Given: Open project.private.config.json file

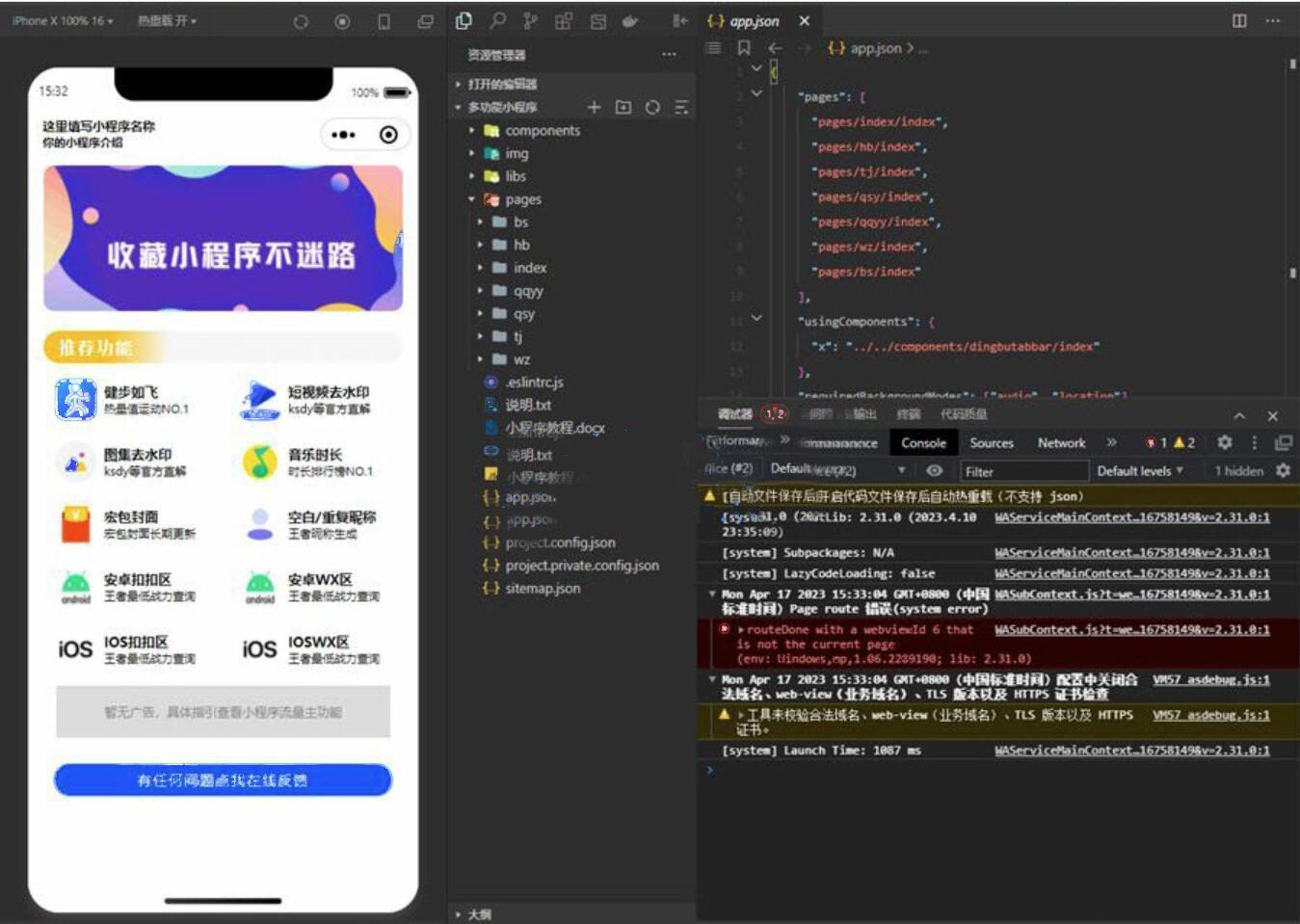Looking at the screenshot, I should (x=582, y=566).
